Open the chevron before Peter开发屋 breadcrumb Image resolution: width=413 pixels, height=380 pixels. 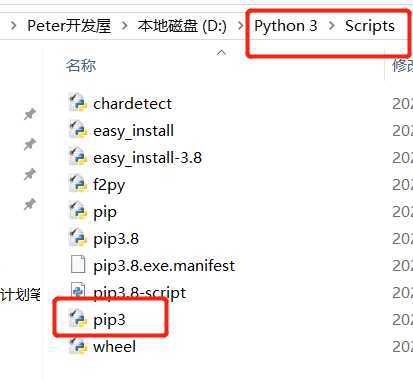[x=13, y=26]
